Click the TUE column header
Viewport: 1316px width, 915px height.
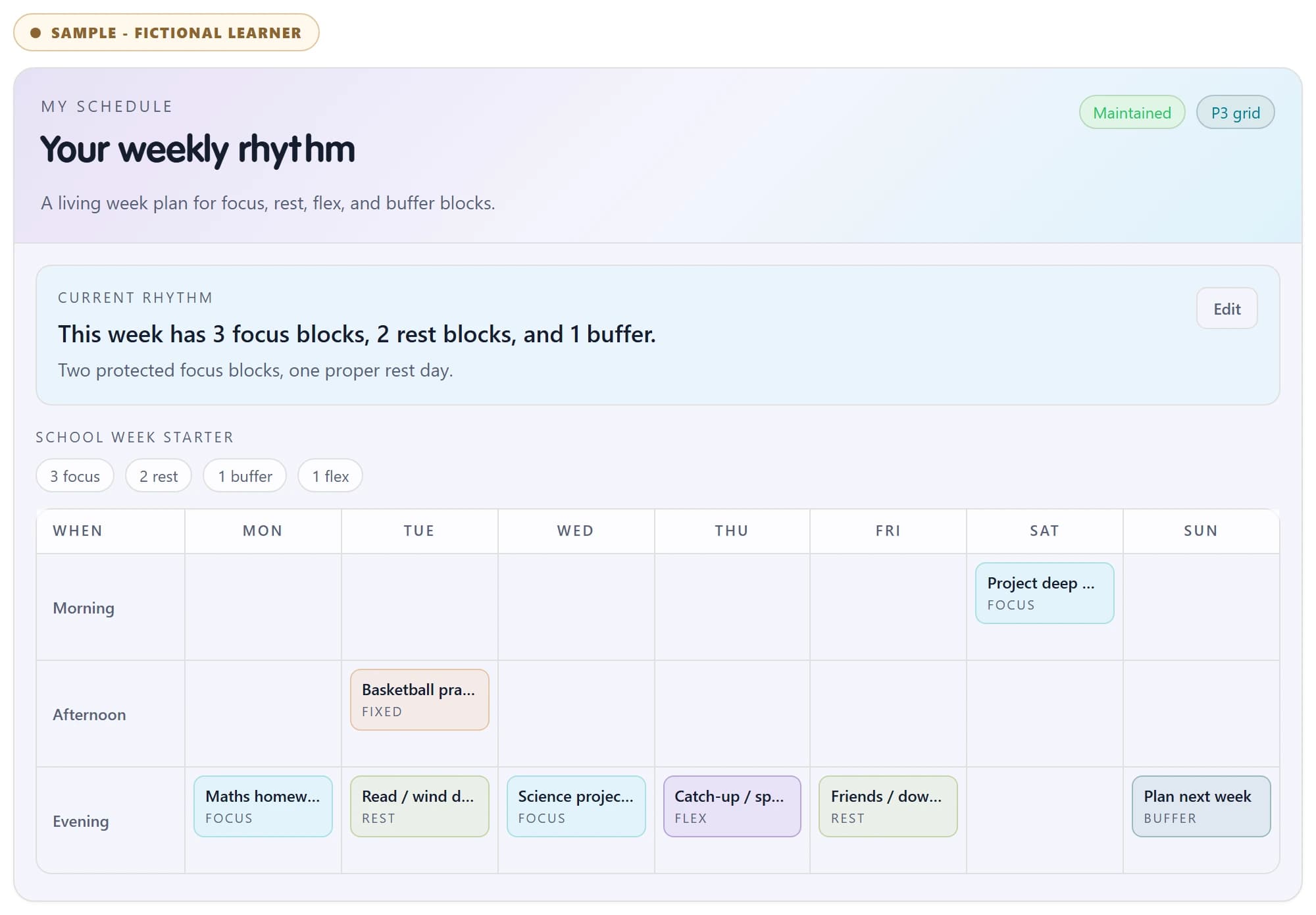(419, 531)
